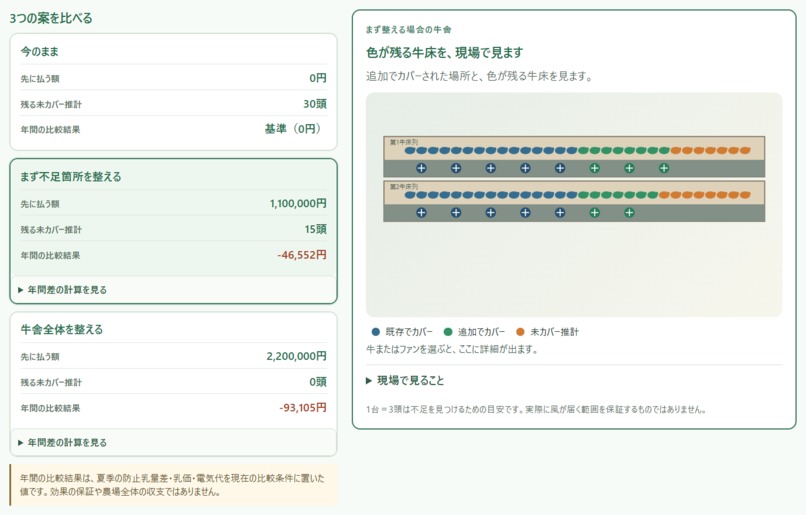806x515 pixels.
Task: Select the first blue fan in 第2牛床列
Action: [x=421, y=212]
